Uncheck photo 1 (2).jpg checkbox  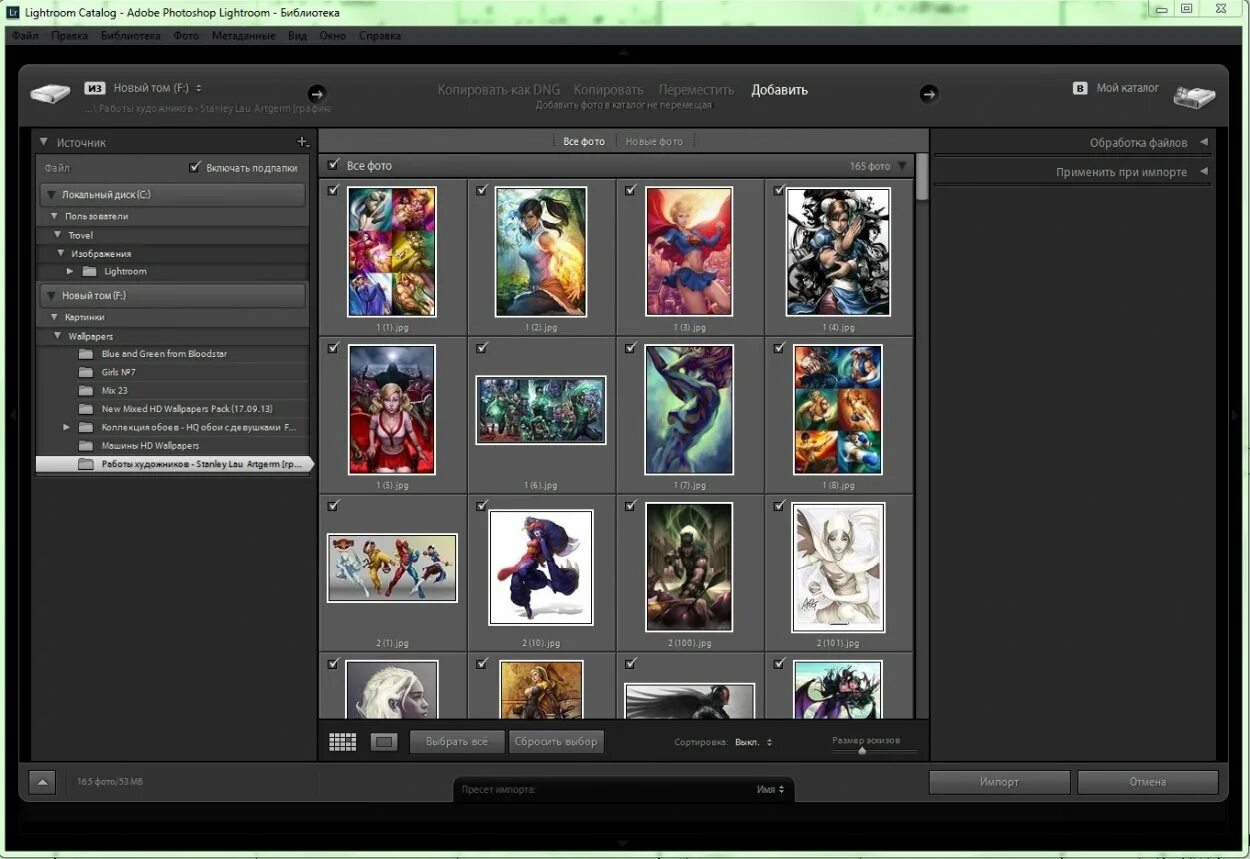point(482,190)
